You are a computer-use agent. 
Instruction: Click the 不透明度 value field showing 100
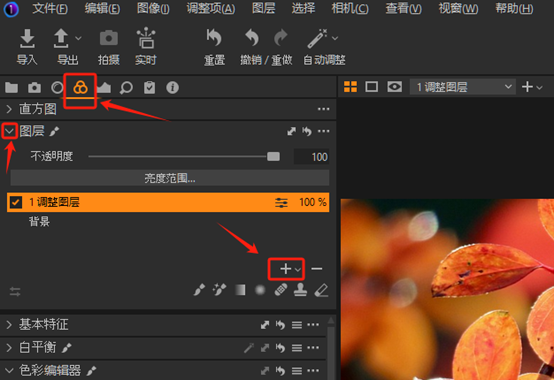pyautogui.click(x=311, y=157)
